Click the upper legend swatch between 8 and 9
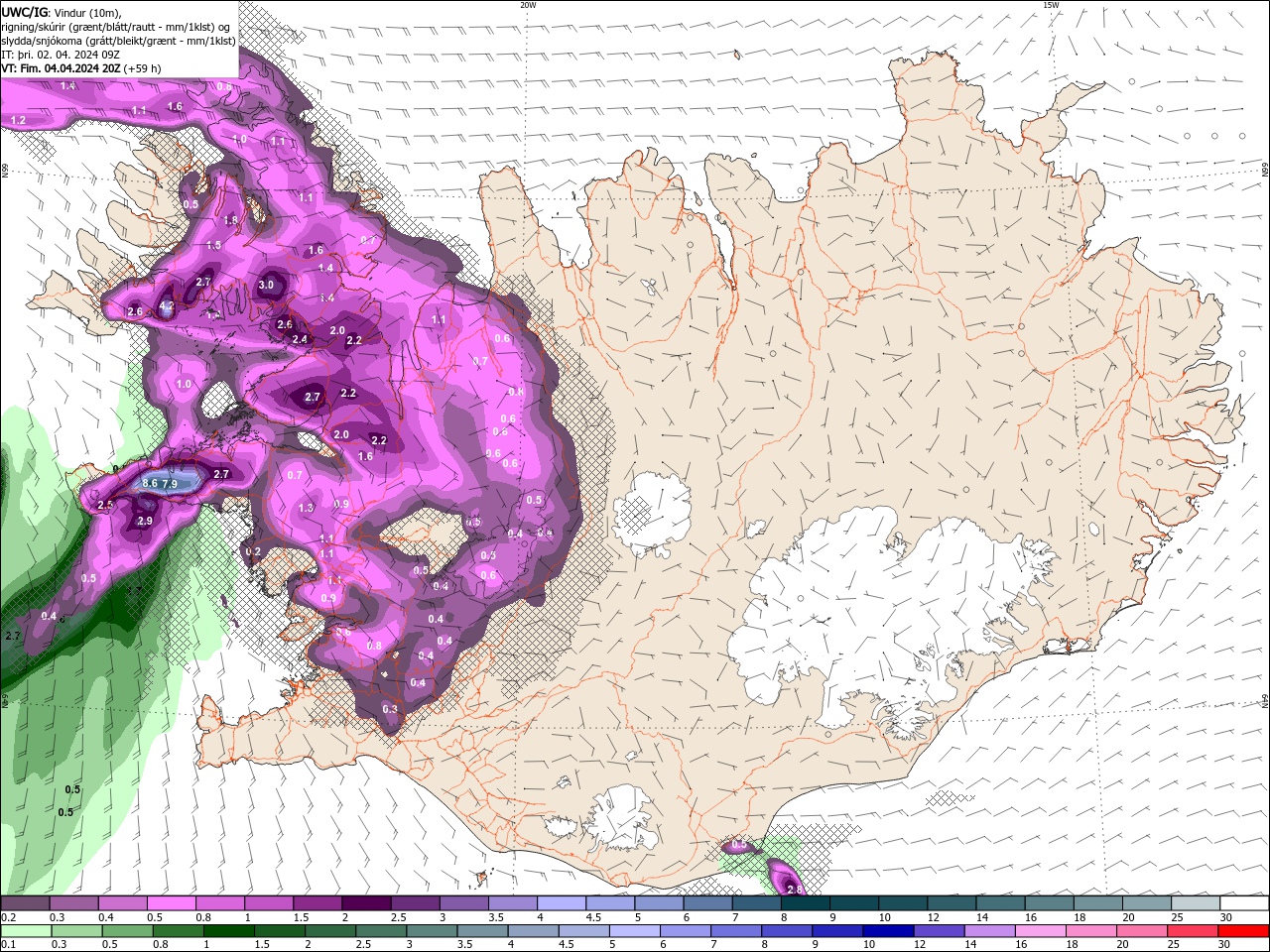Image resolution: width=1270 pixels, height=952 pixels. (805, 903)
